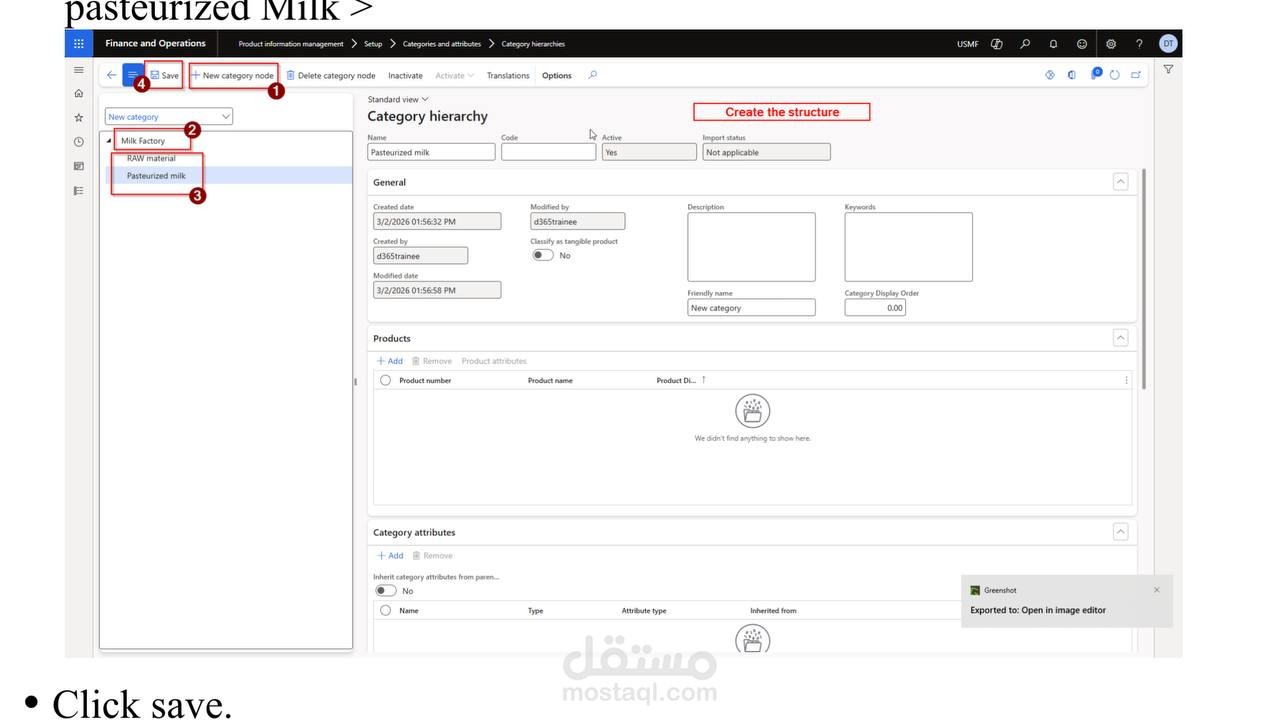
Task: Select the Milk Factory node
Action: coord(143,141)
